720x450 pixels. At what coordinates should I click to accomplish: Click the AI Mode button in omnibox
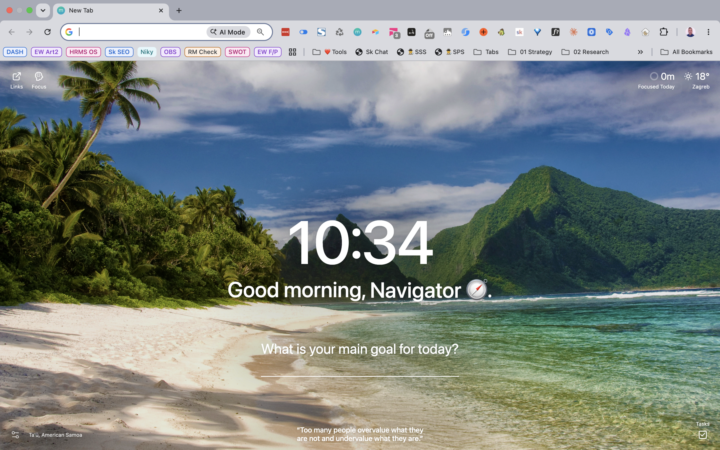(228, 32)
